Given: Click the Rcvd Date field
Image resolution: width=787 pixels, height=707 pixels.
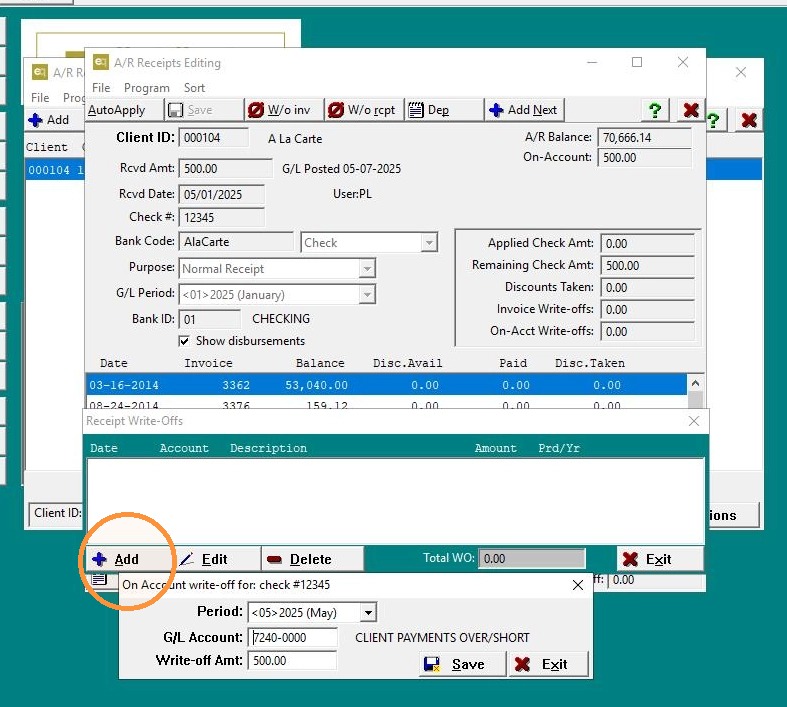Looking at the screenshot, I should [221, 195].
